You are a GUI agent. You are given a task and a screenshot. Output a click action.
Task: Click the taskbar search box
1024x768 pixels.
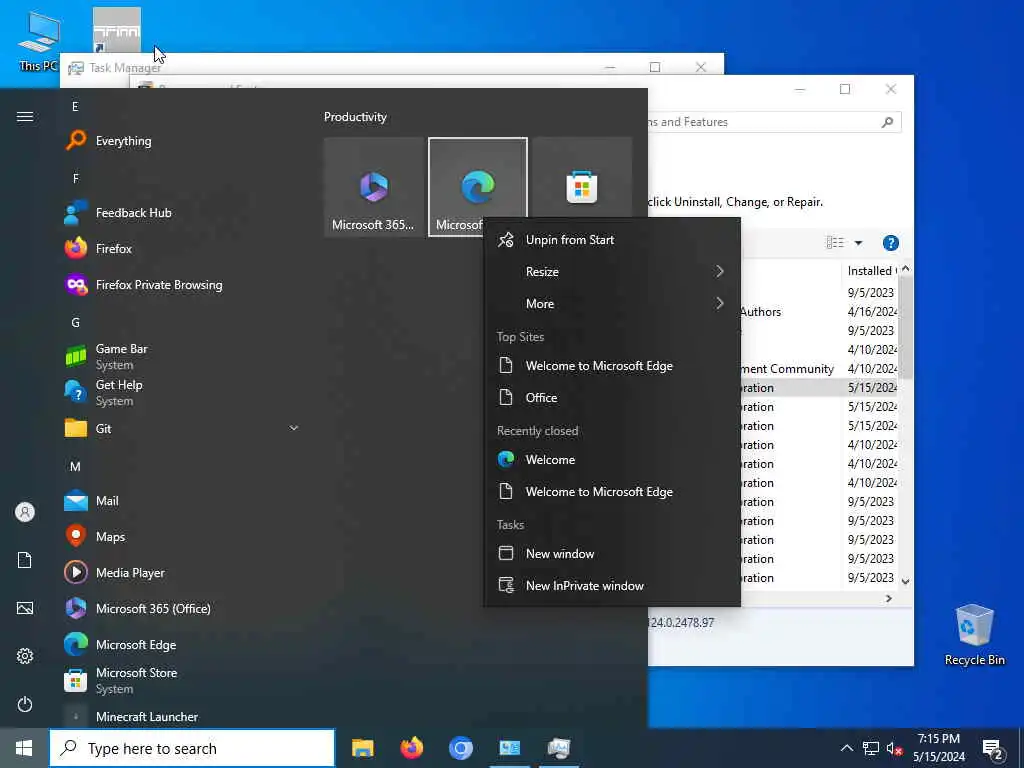pyautogui.click(x=192, y=748)
